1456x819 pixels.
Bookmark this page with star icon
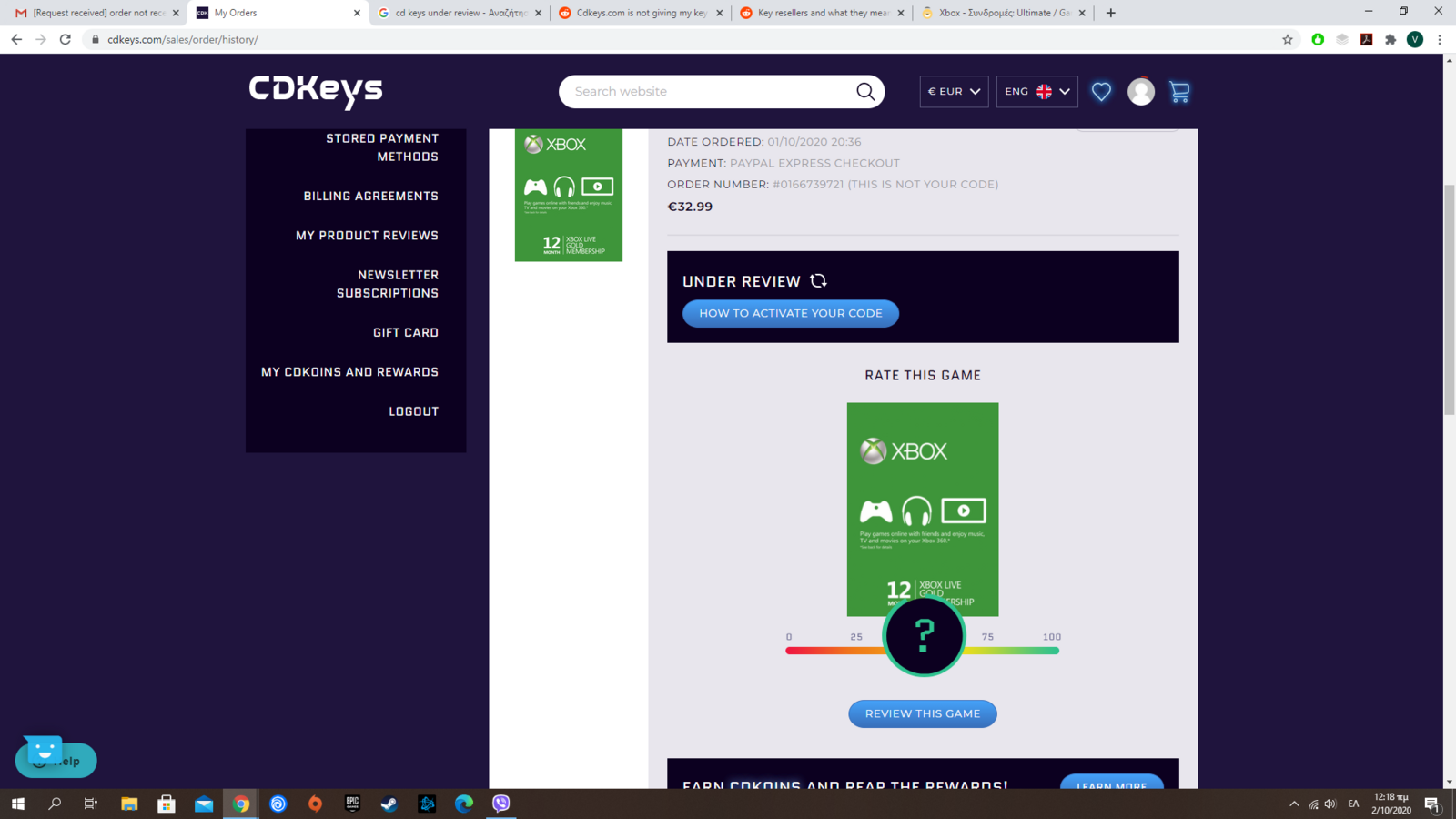tap(1288, 39)
